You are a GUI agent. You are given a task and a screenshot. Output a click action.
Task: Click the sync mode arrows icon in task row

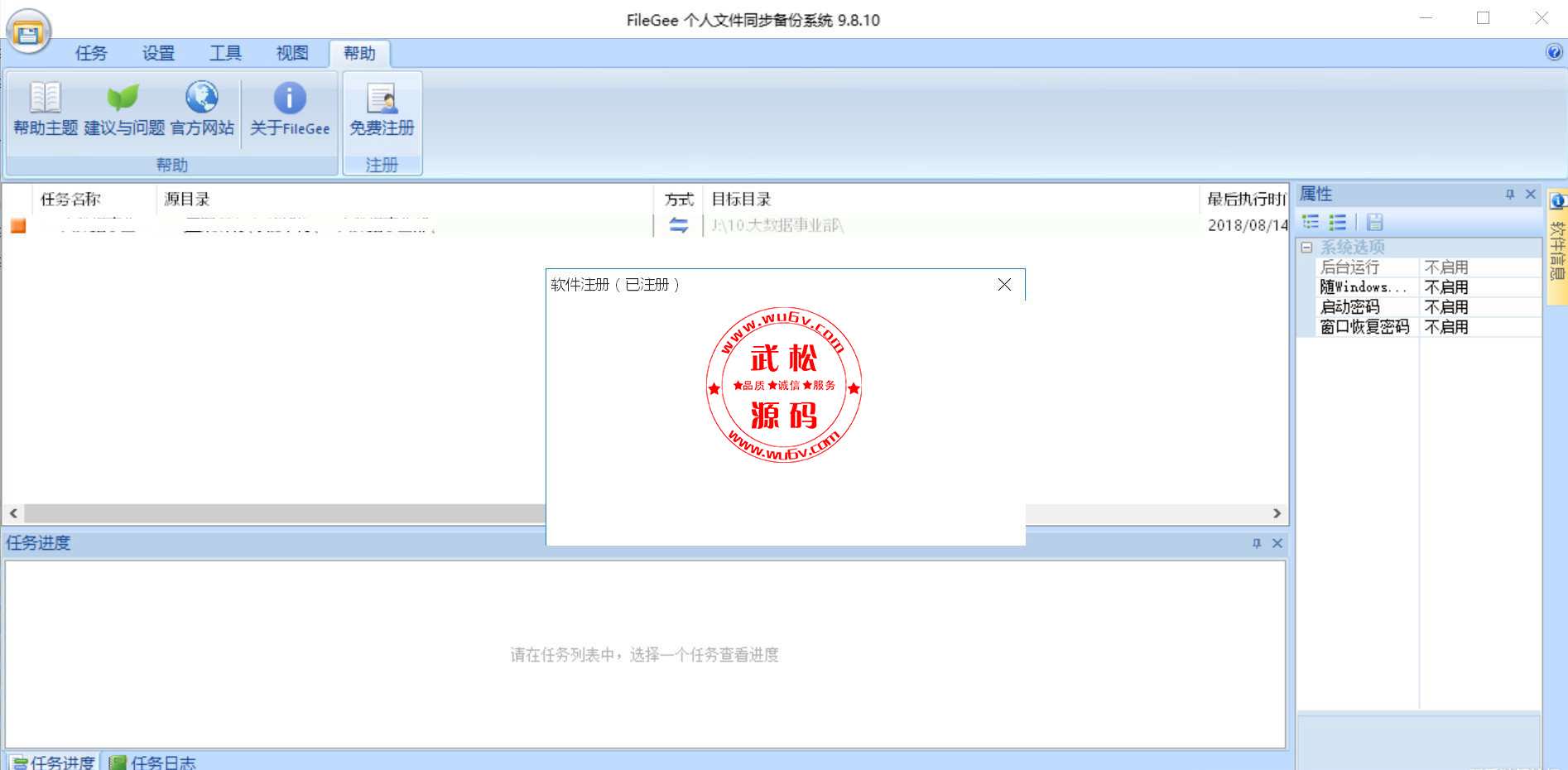pyautogui.click(x=679, y=225)
